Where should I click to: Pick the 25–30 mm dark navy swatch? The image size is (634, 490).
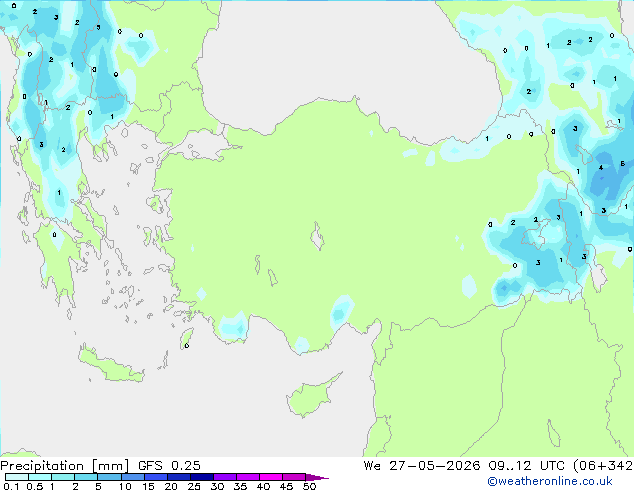click(x=202, y=477)
